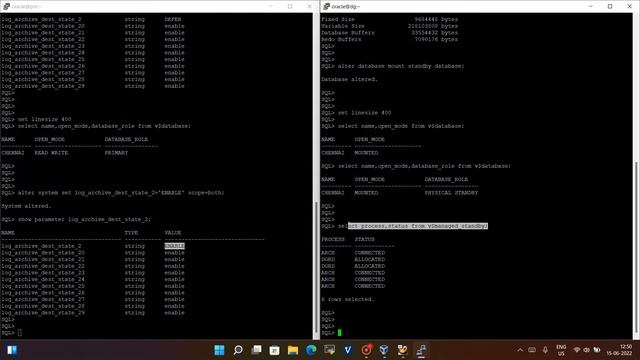Open the brush app beside VirtualBox
The height and width of the screenshot is (360, 640).
pos(402,350)
